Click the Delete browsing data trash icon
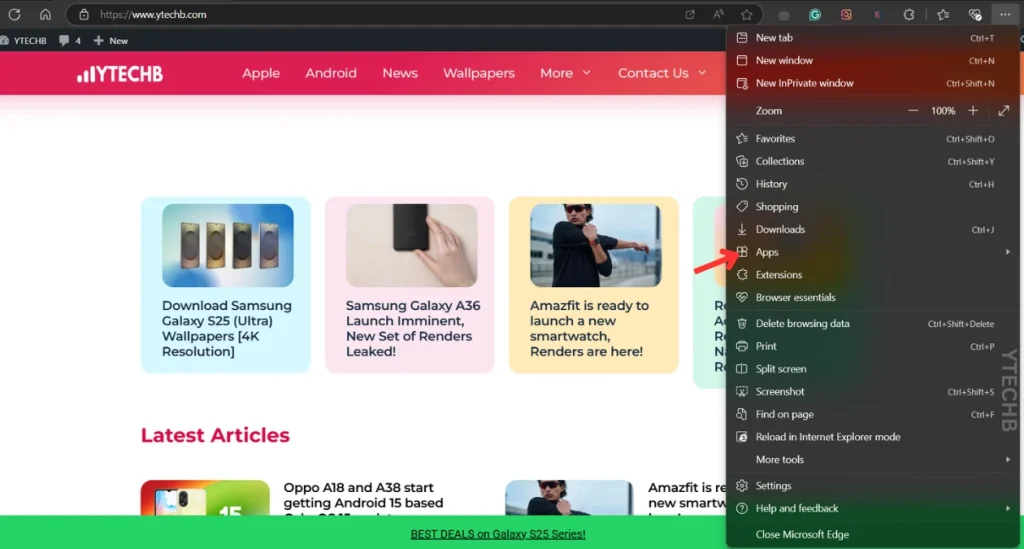Screen dimensions: 1024x549 point(742,324)
